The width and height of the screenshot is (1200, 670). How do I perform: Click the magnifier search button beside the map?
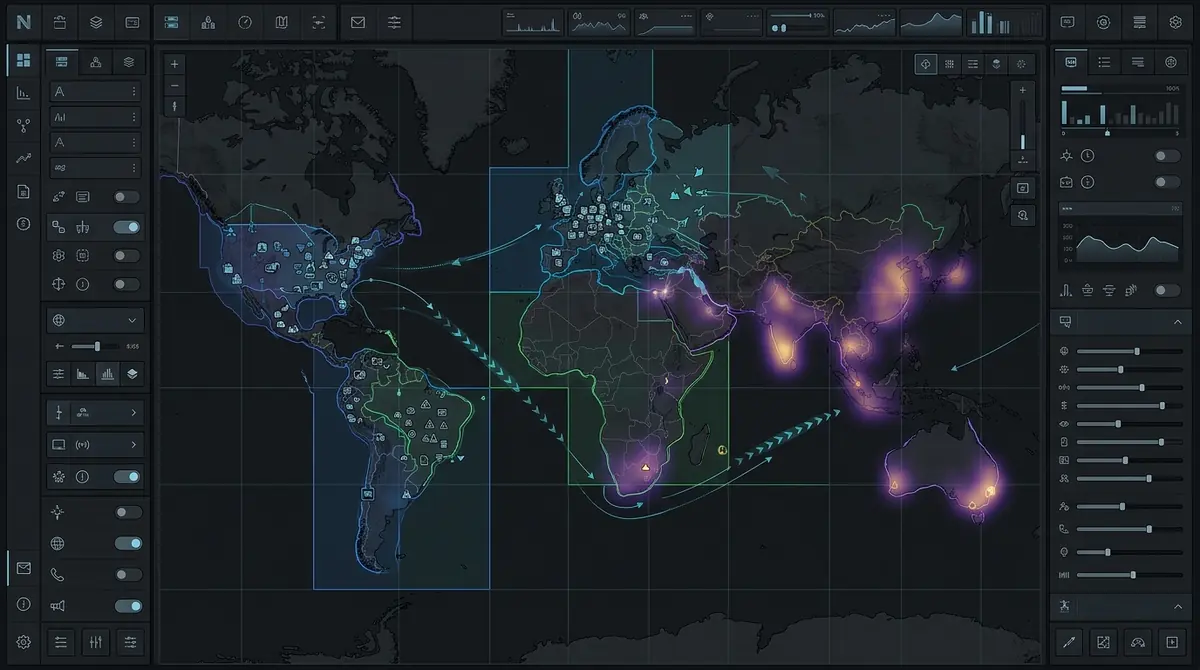(x=1022, y=214)
